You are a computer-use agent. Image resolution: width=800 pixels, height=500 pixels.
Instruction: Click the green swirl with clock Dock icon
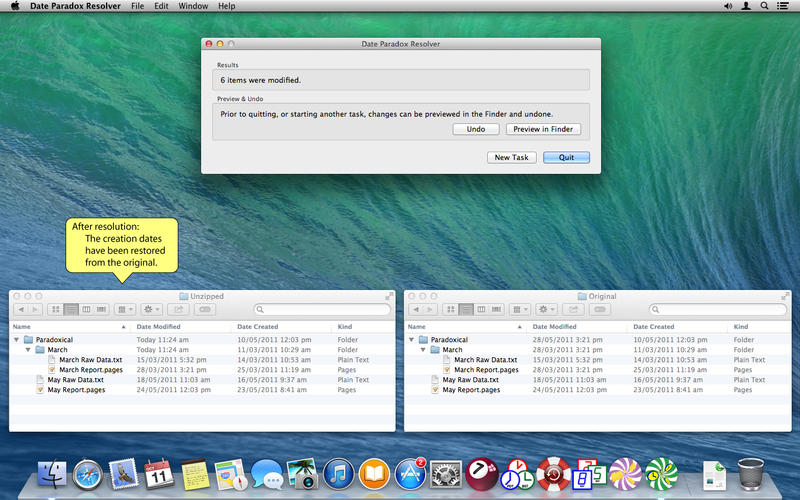coord(661,474)
